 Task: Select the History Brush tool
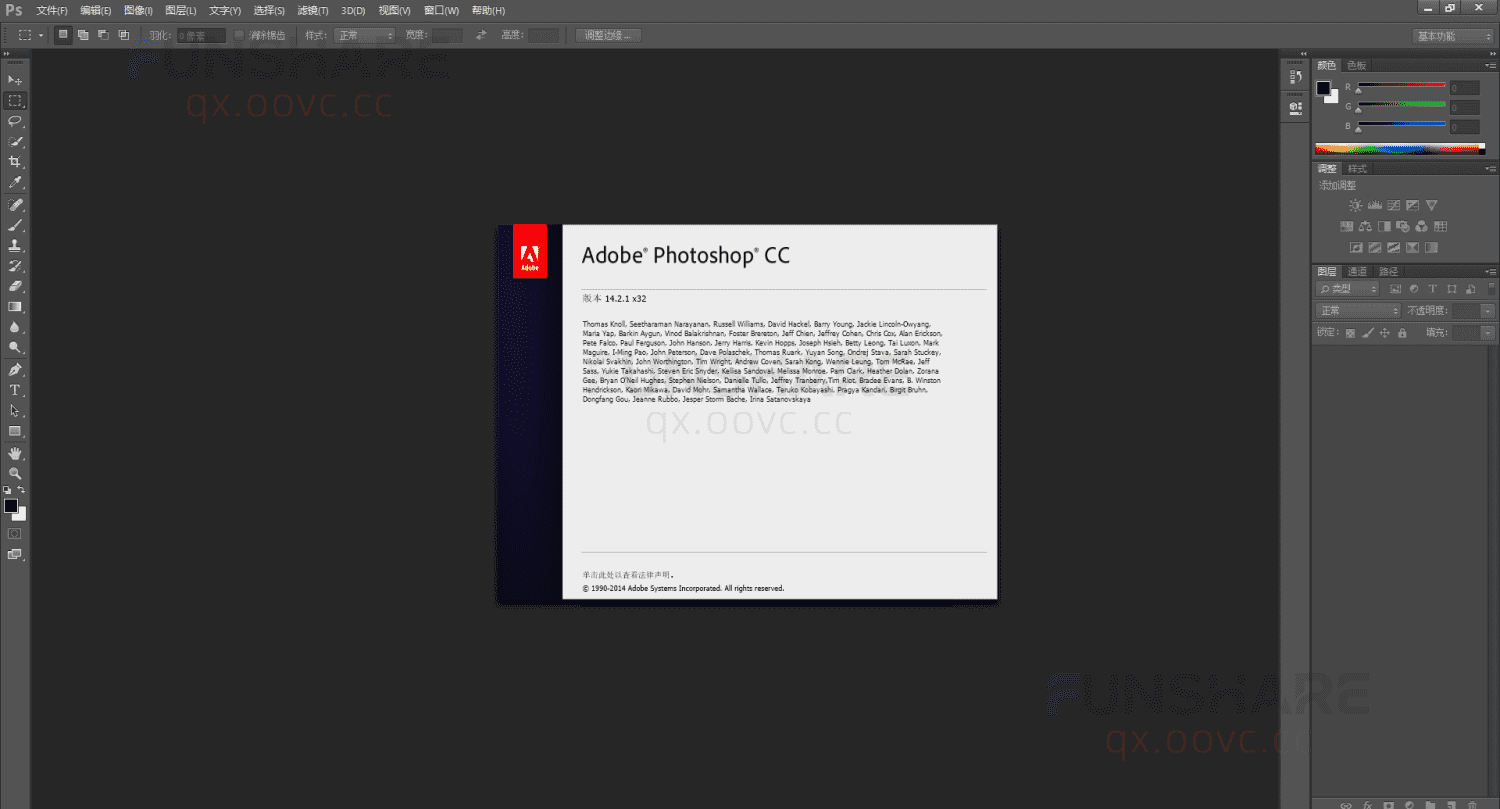[15, 266]
